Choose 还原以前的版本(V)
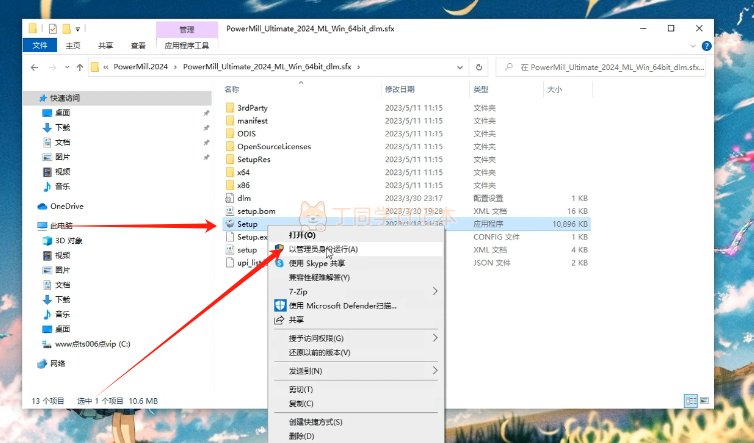The height and width of the screenshot is (443, 754). [319, 353]
